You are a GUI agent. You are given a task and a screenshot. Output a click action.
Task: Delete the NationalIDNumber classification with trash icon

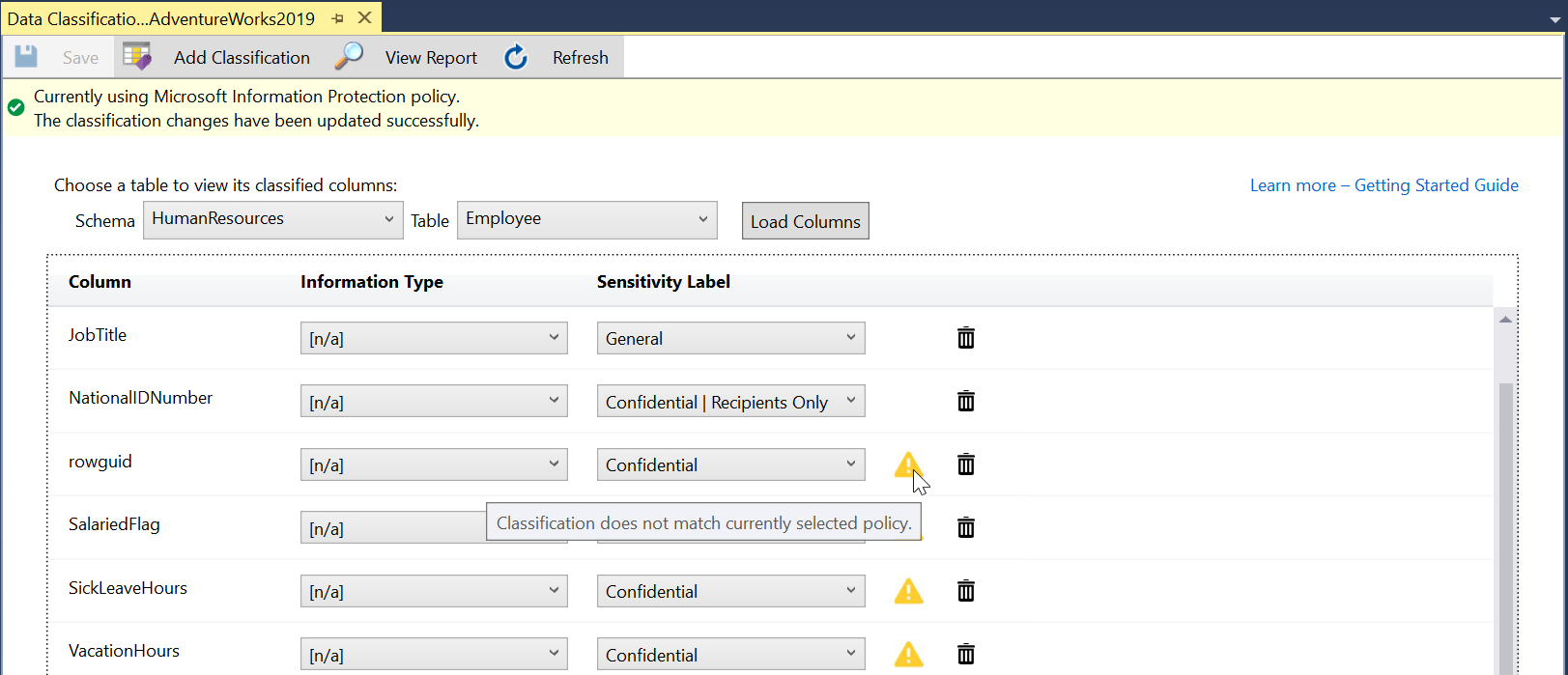point(965,401)
